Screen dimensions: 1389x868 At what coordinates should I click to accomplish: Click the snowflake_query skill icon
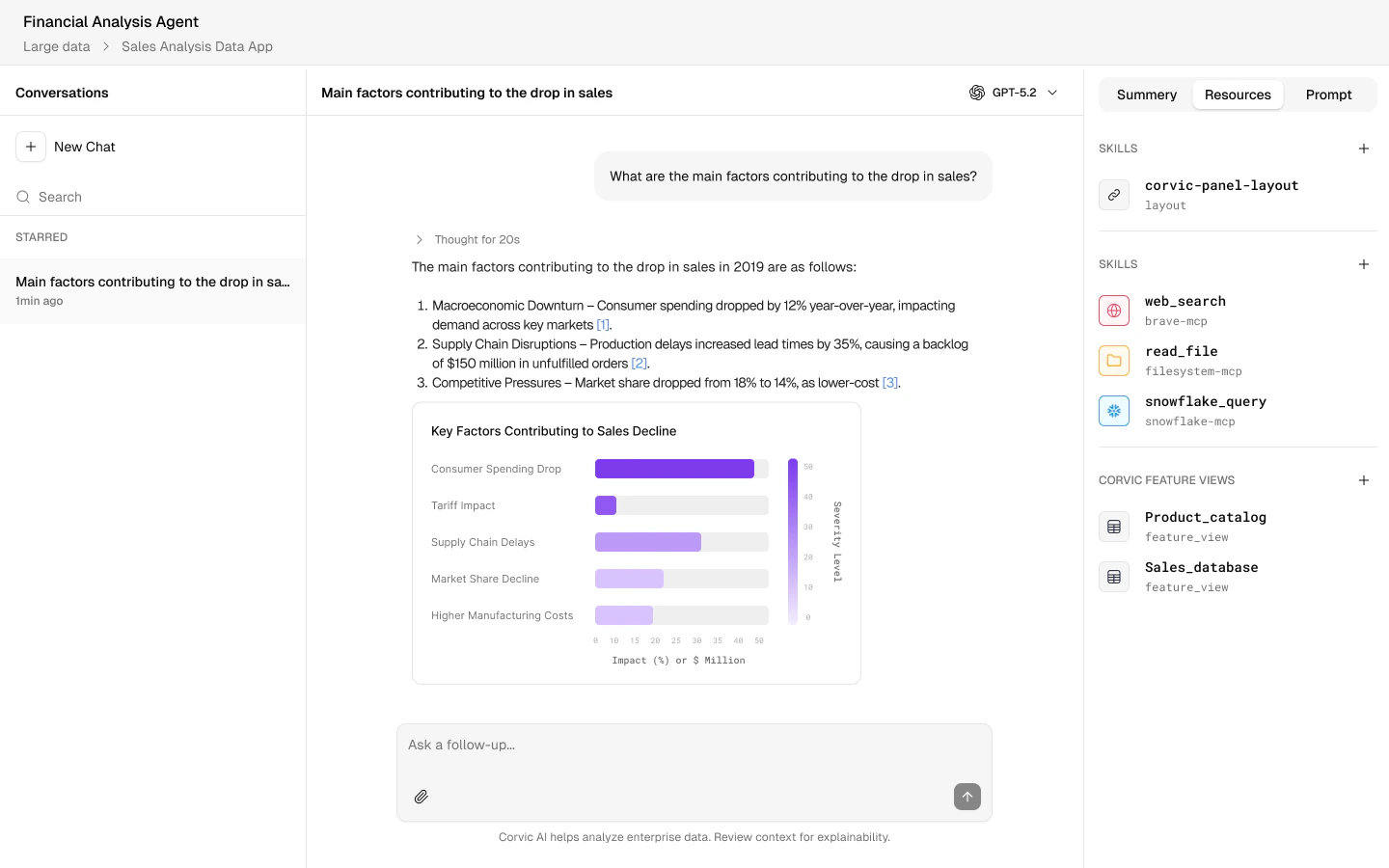pyautogui.click(x=1114, y=411)
